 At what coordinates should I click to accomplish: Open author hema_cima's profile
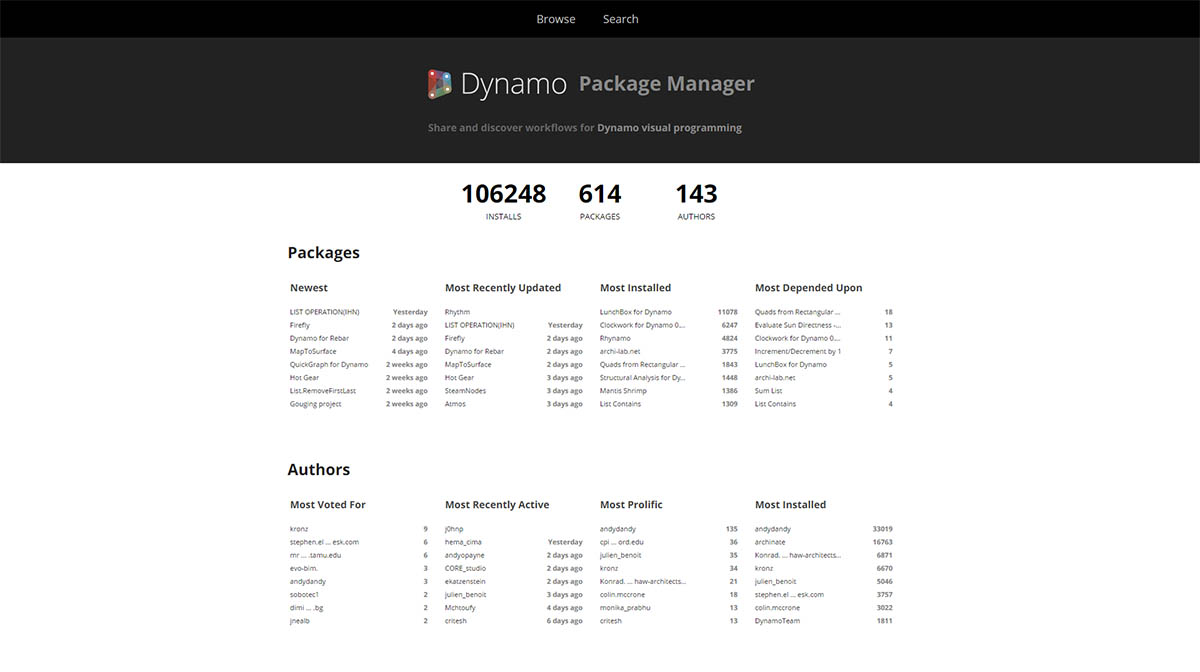pos(465,542)
